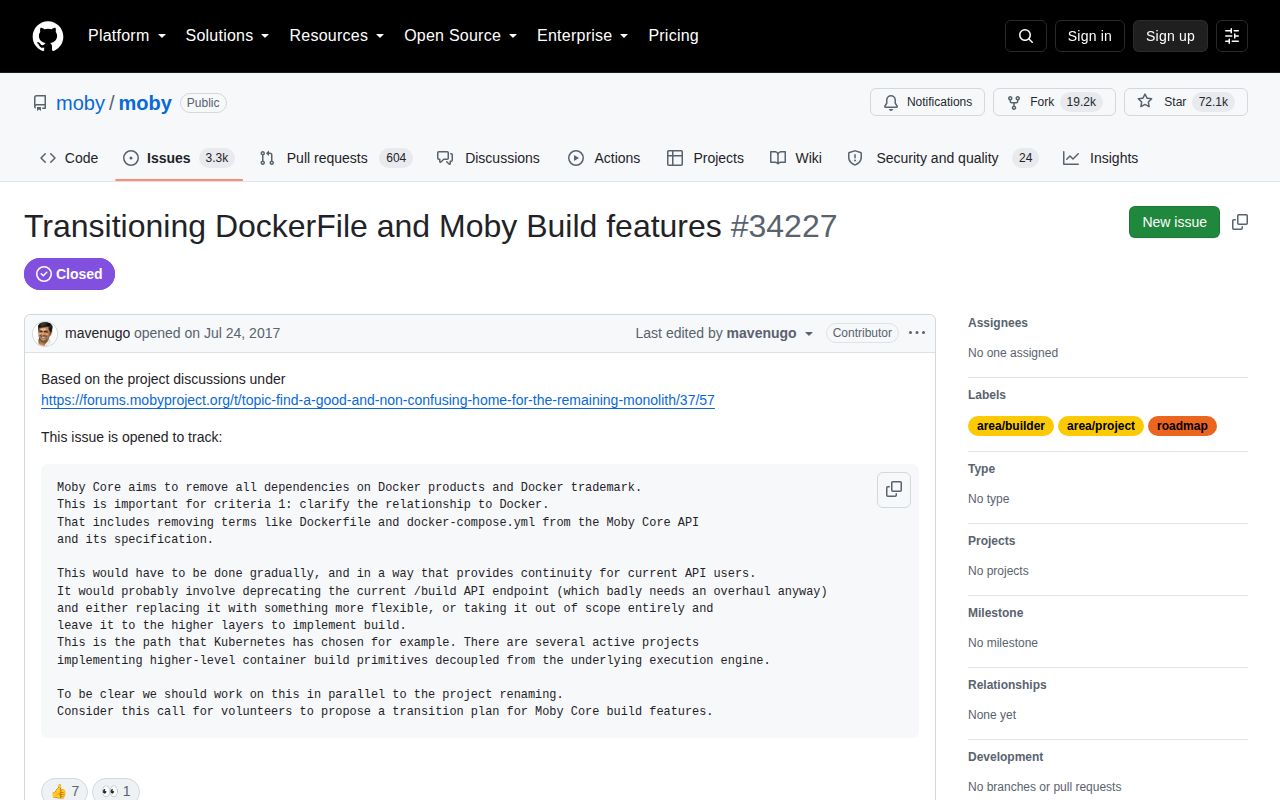Click the Star count 72.1k
The image size is (1280, 800).
1213,102
